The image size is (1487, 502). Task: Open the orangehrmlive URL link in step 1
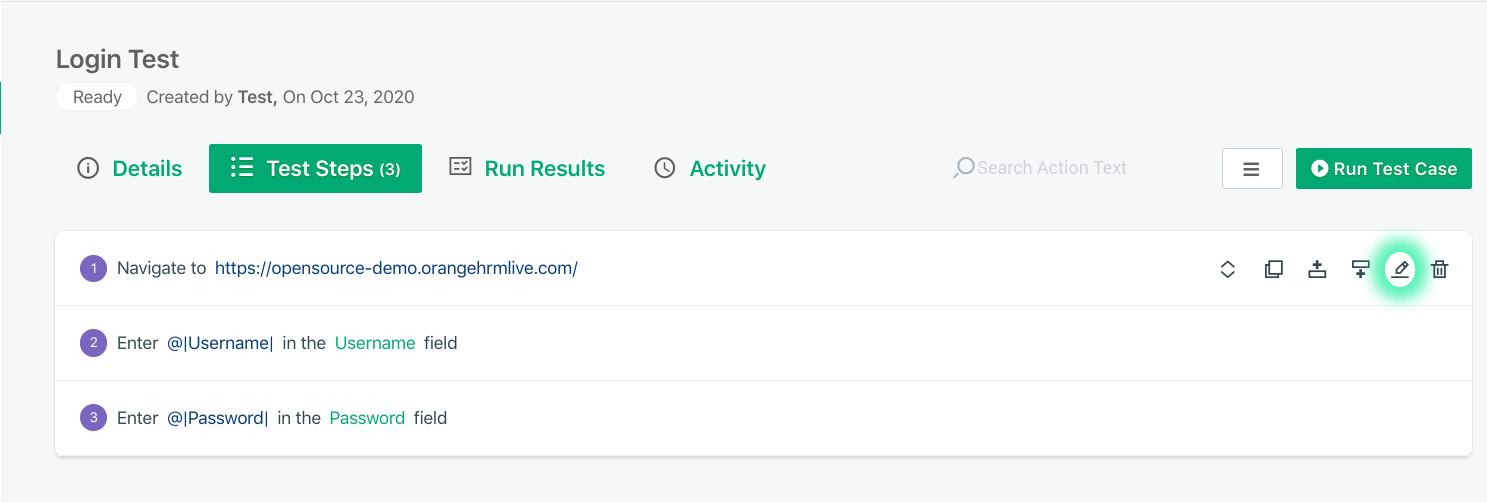pyautogui.click(x=396, y=268)
